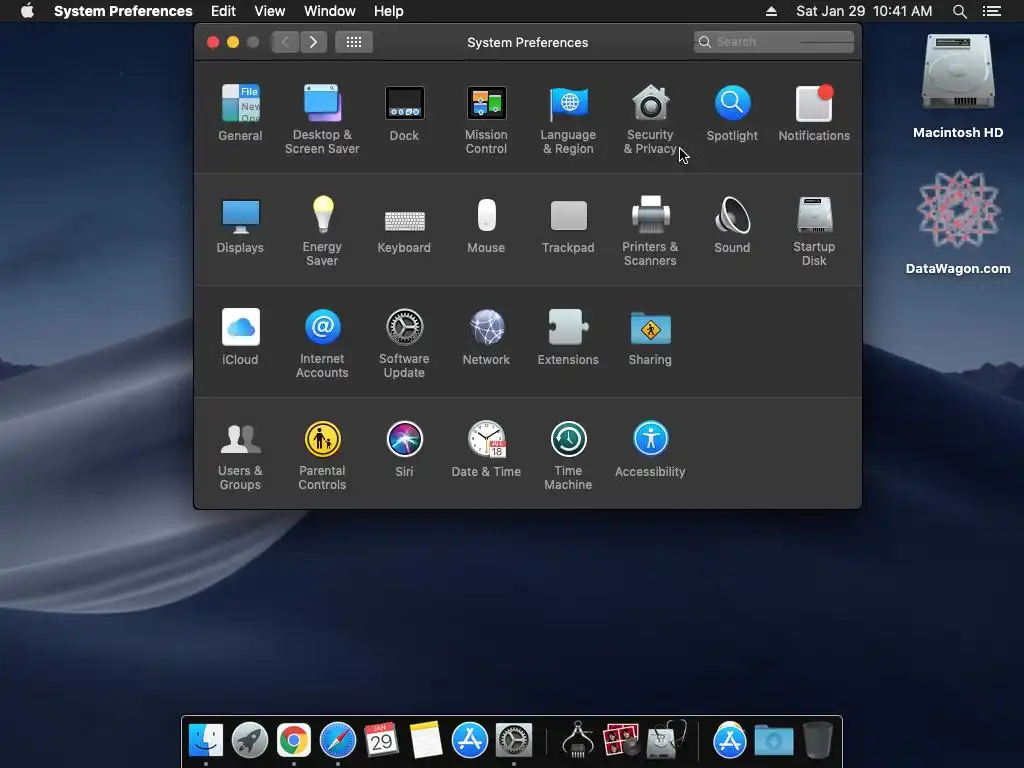Open Security & Privacy preferences
The image size is (1024, 768).
(650, 120)
